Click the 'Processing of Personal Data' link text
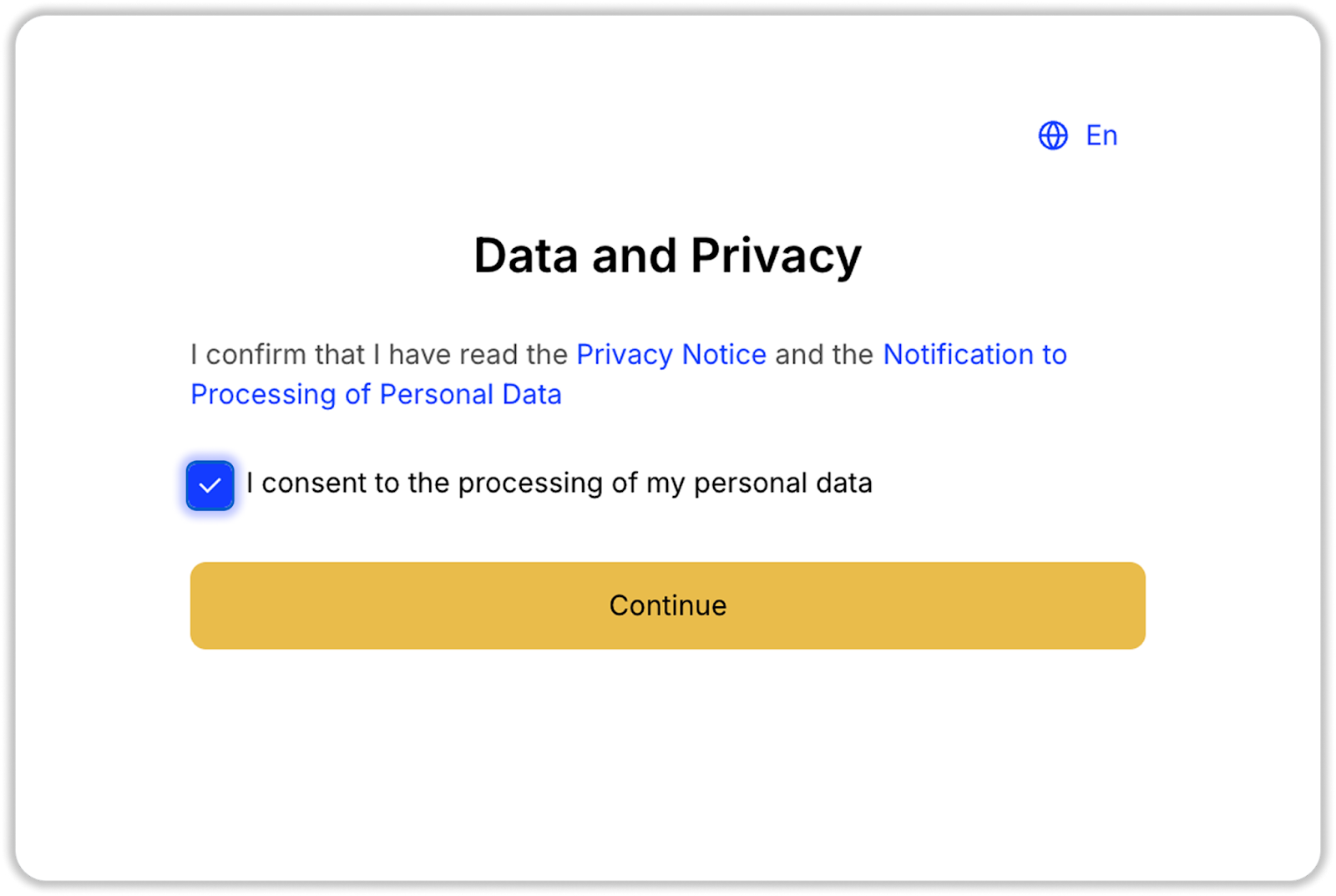This screenshot has height=896, width=1336. point(376,394)
